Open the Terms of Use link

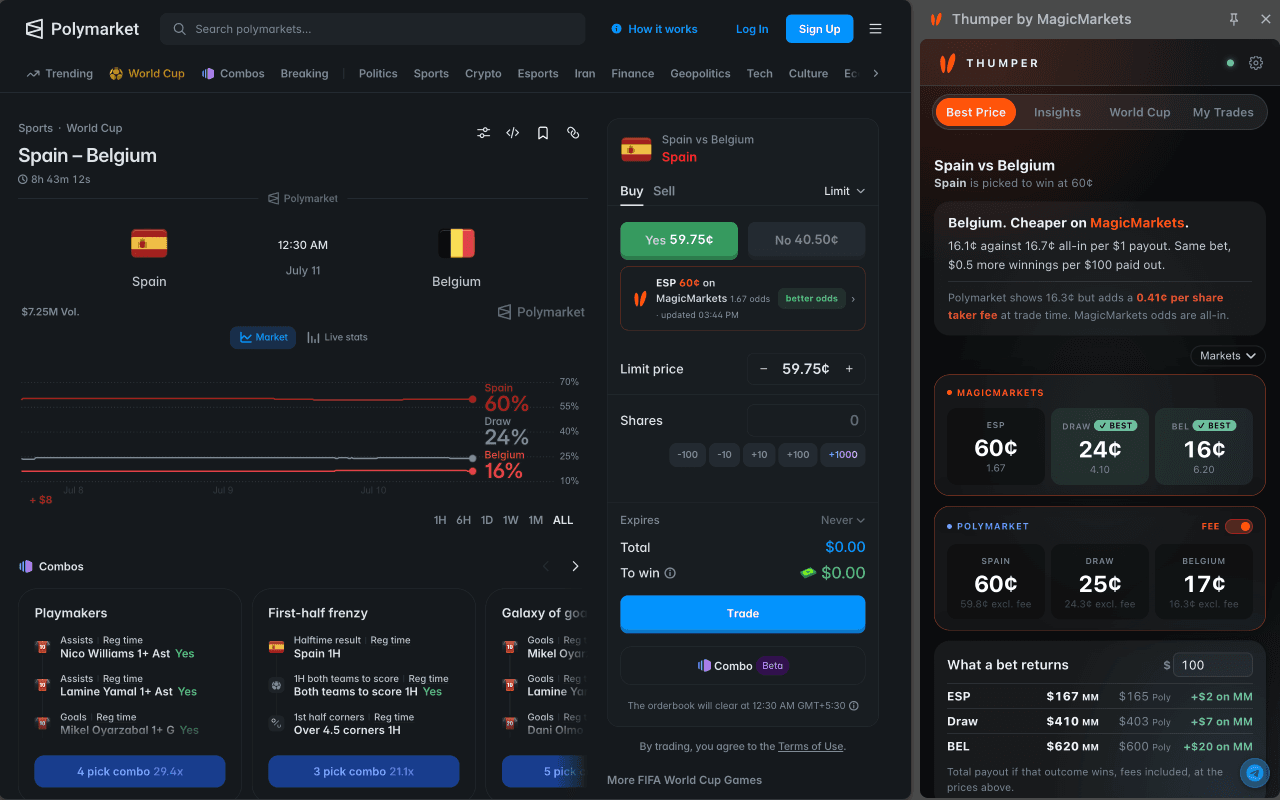tap(811, 746)
